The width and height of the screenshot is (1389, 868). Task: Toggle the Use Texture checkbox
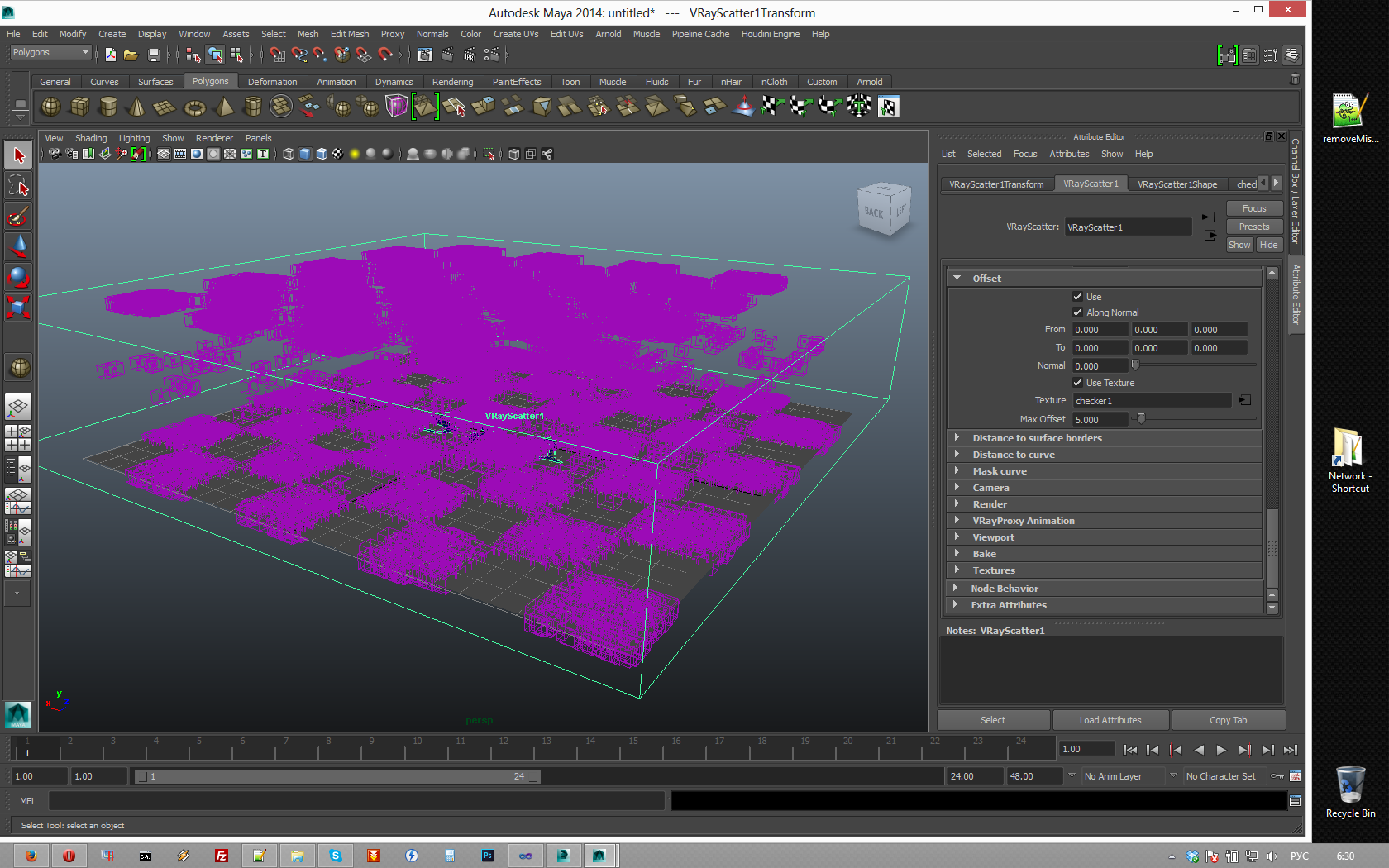(1077, 382)
